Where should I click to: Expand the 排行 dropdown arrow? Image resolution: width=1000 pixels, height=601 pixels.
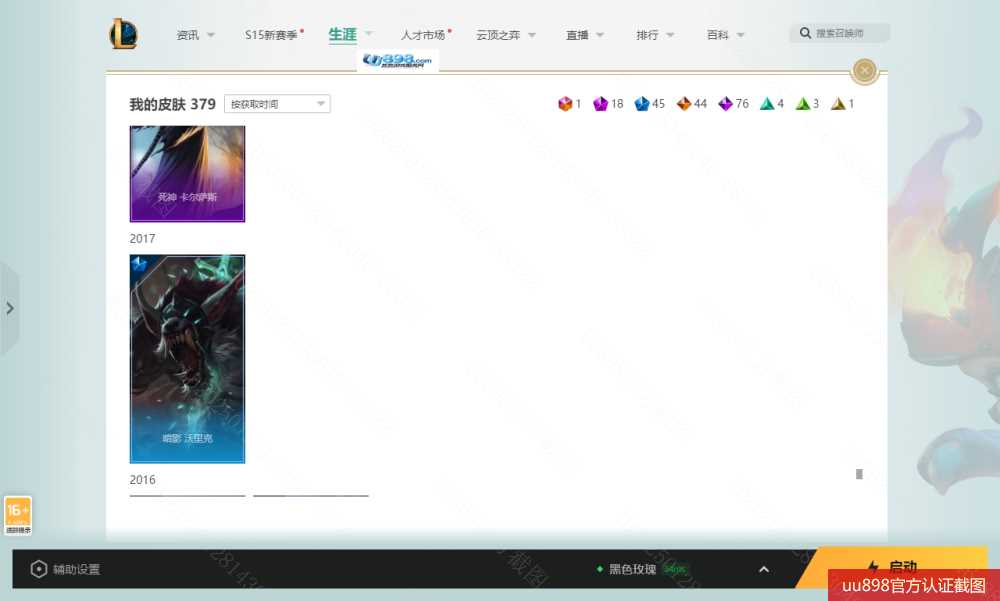coord(670,35)
